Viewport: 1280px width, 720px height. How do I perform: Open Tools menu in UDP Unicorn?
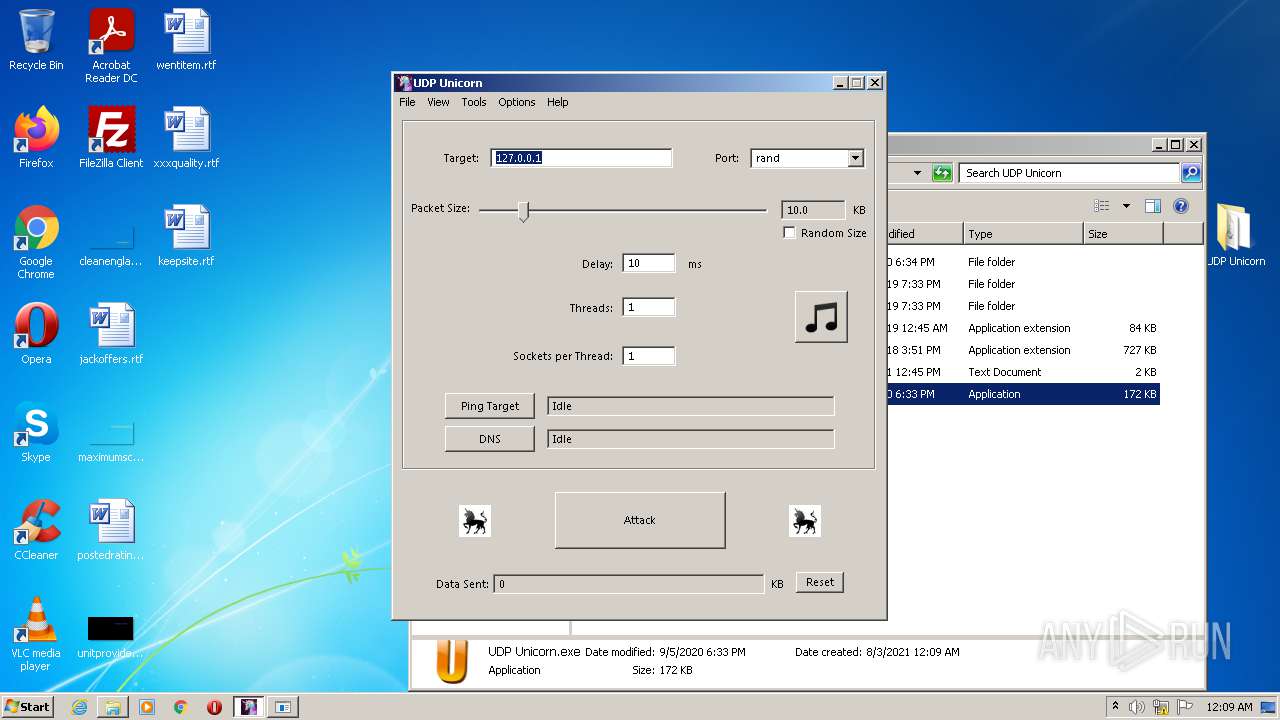pyautogui.click(x=474, y=102)
